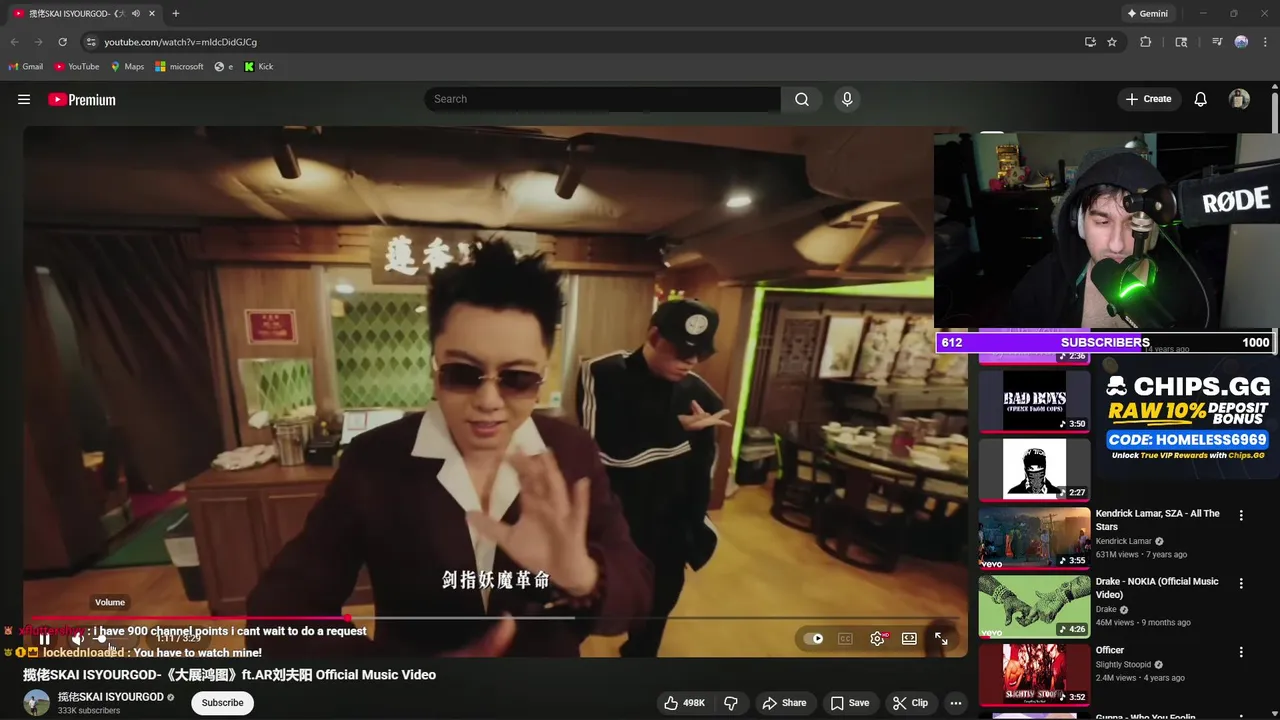Image resolution: width=1280 pixels, height=720 pixels.
Task: Install app icon in address bar
Action: 1090,42
